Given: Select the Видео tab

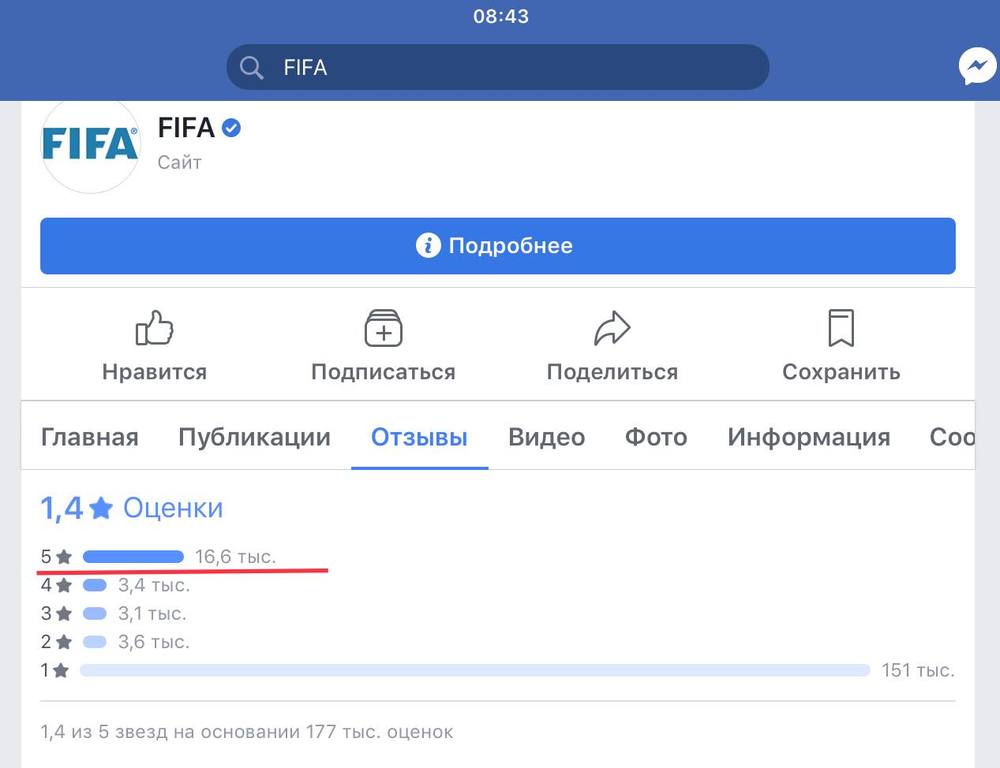Looking at the screenshot, I should [x=546, y=437].
